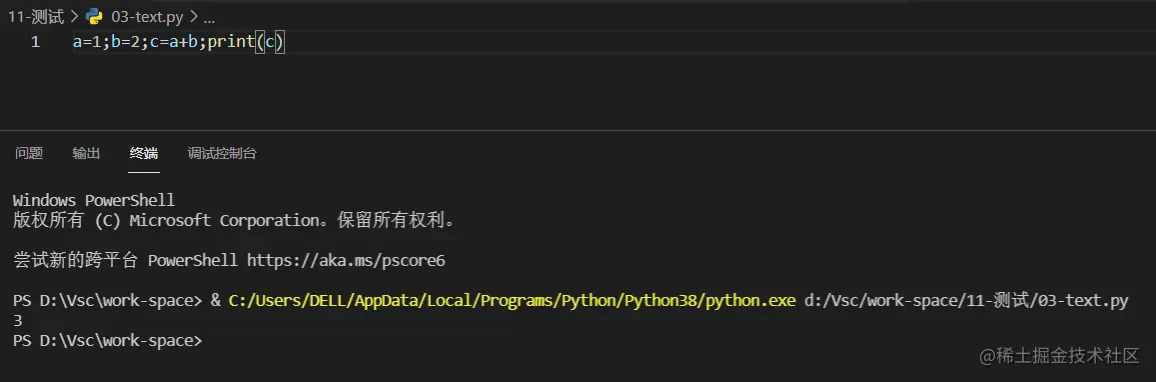
Task: Open the https://aka.ms/pscore6 link
Action: pos(346,260)
